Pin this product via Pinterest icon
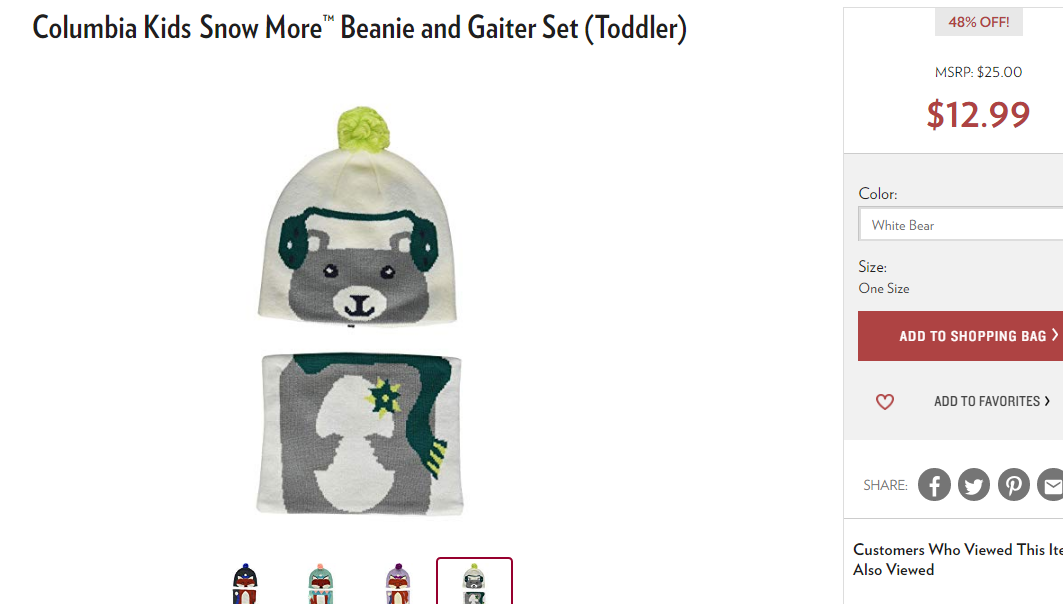This screenshot has width=1063, height=604. (1014, 485)
